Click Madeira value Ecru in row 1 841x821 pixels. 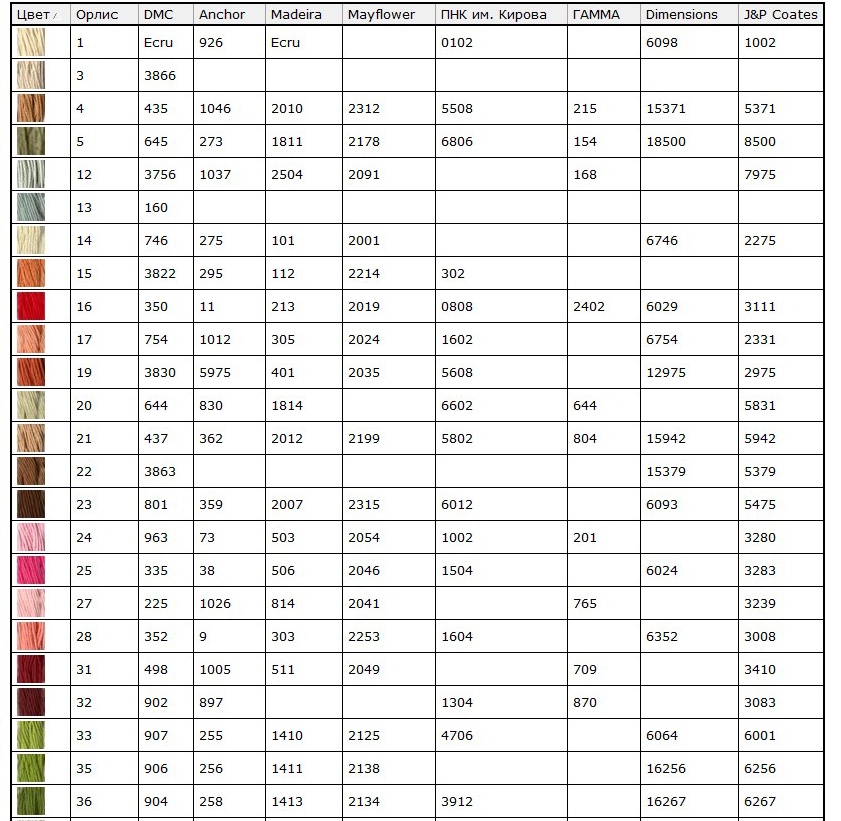click(x=285, y=42)
